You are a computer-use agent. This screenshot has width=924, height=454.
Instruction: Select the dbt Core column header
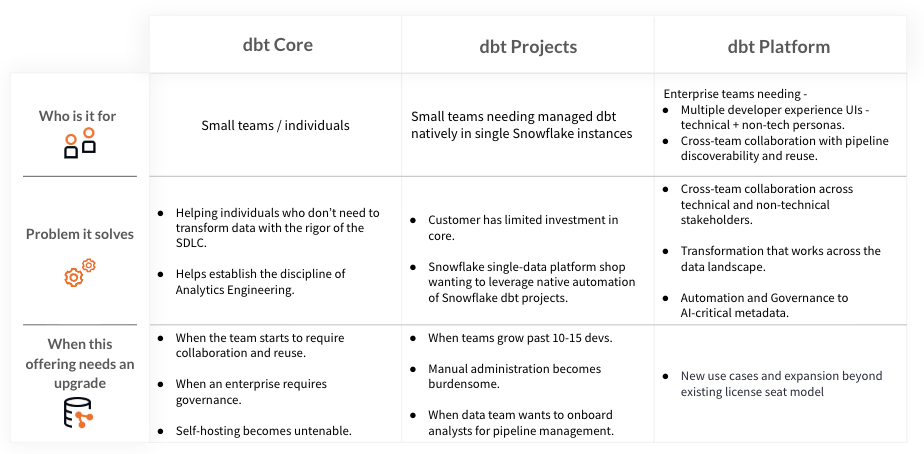[278, 45]
